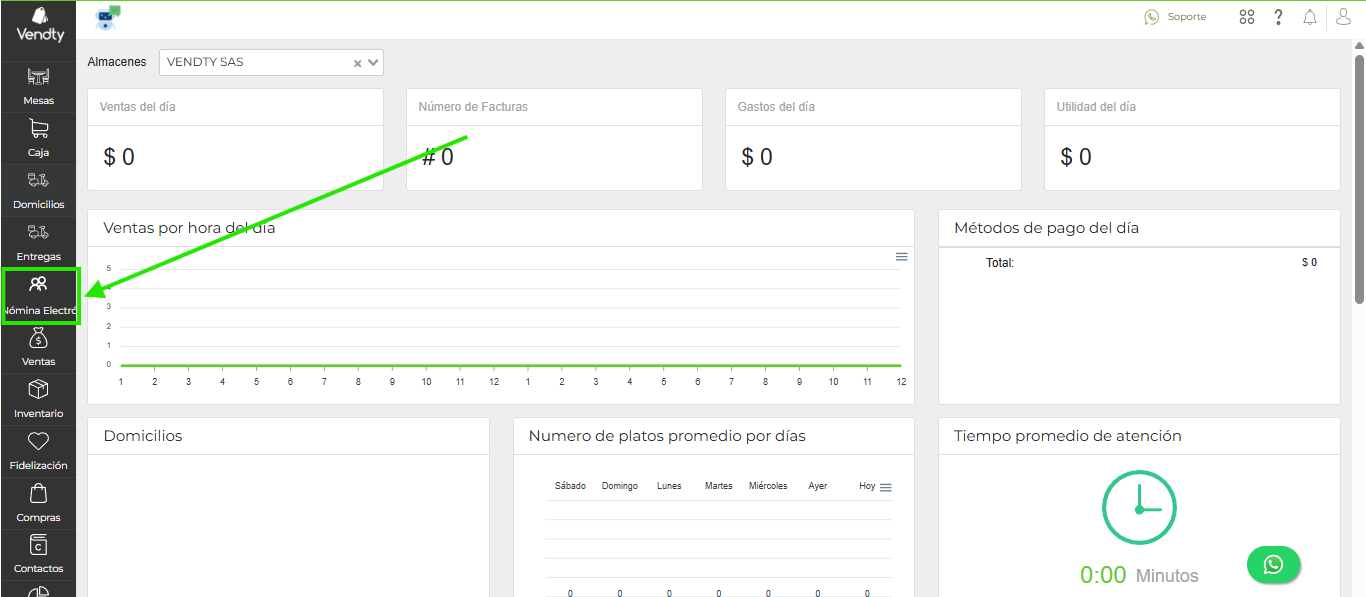The height and width of the screenshot is (597, 1366).
Task: Click the Métodos de pago del día heading
Action: [x=1046, y=228]
